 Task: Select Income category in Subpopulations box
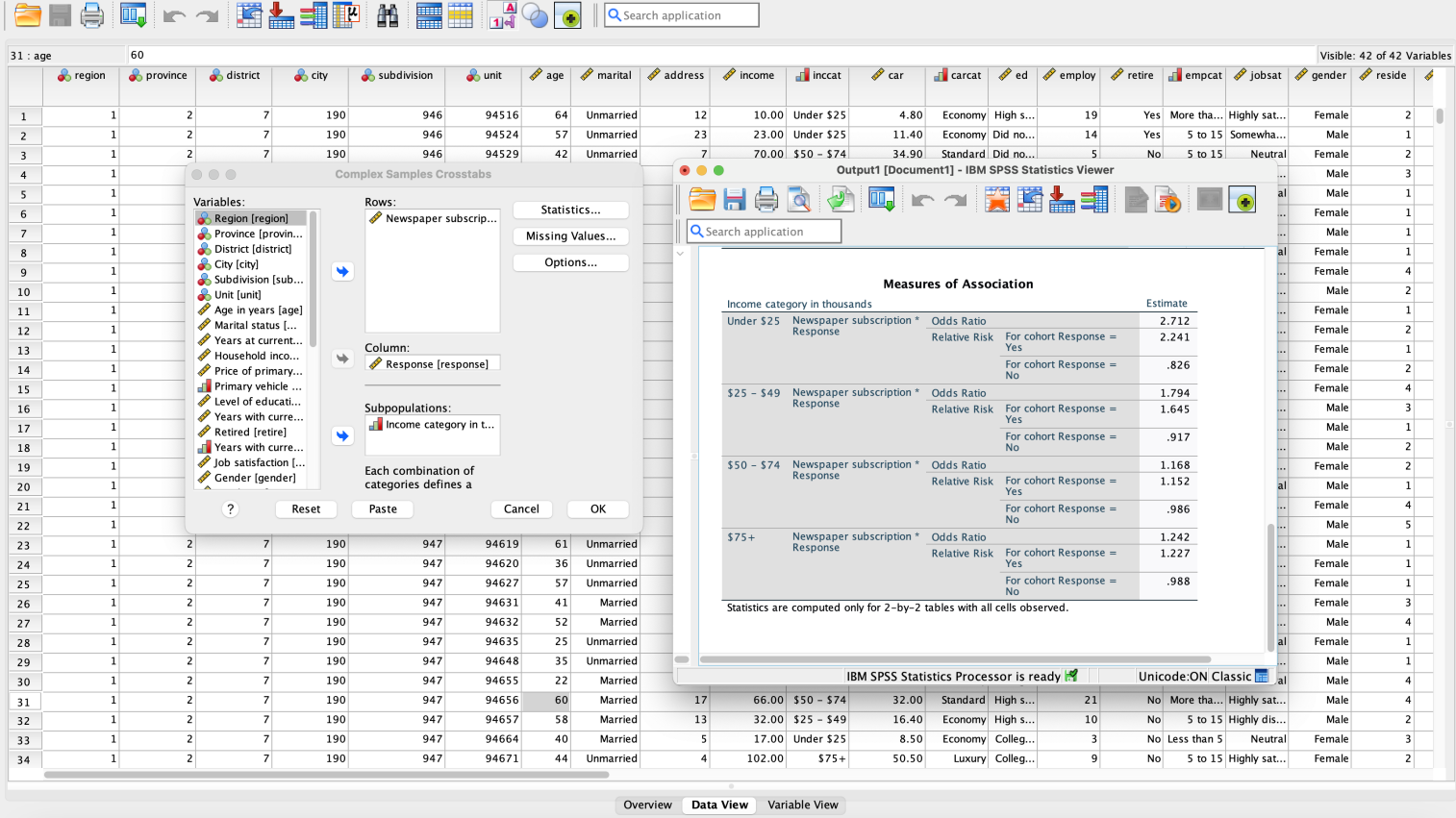pos(433,424)
